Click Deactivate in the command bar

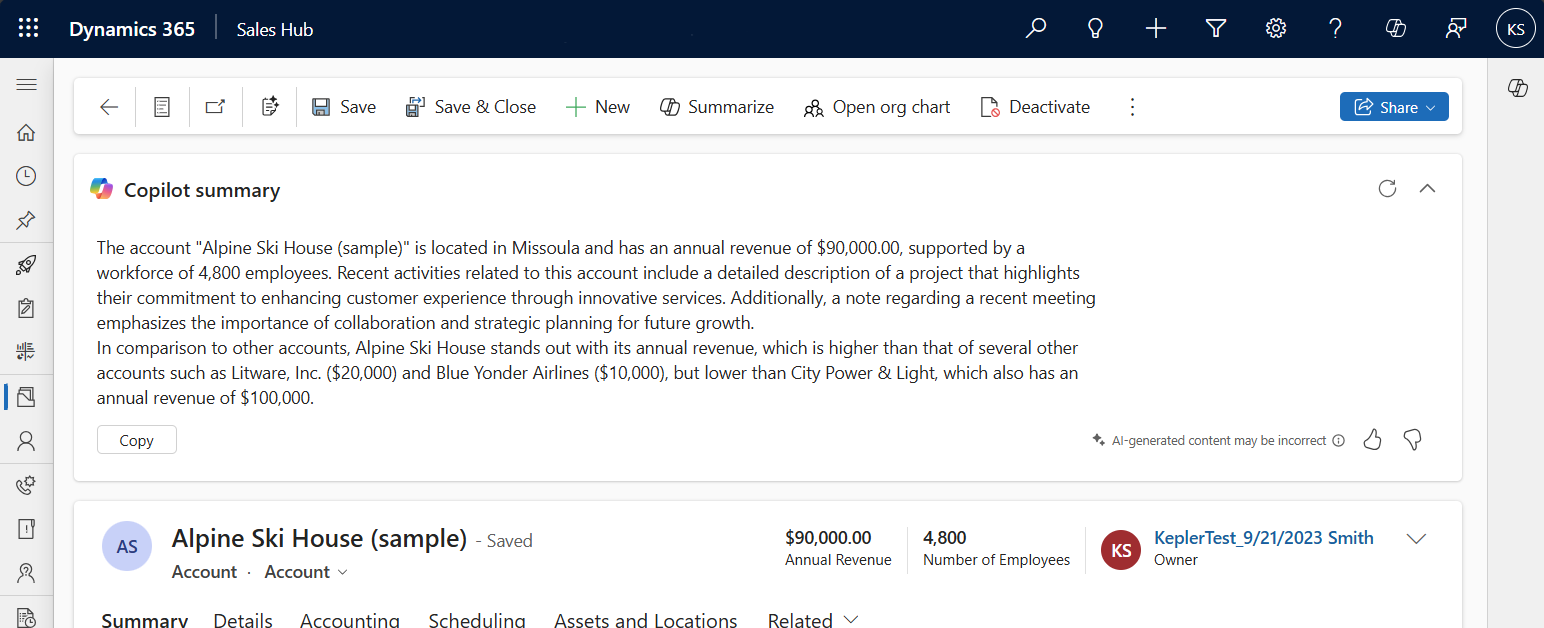tap(1034, 107)
